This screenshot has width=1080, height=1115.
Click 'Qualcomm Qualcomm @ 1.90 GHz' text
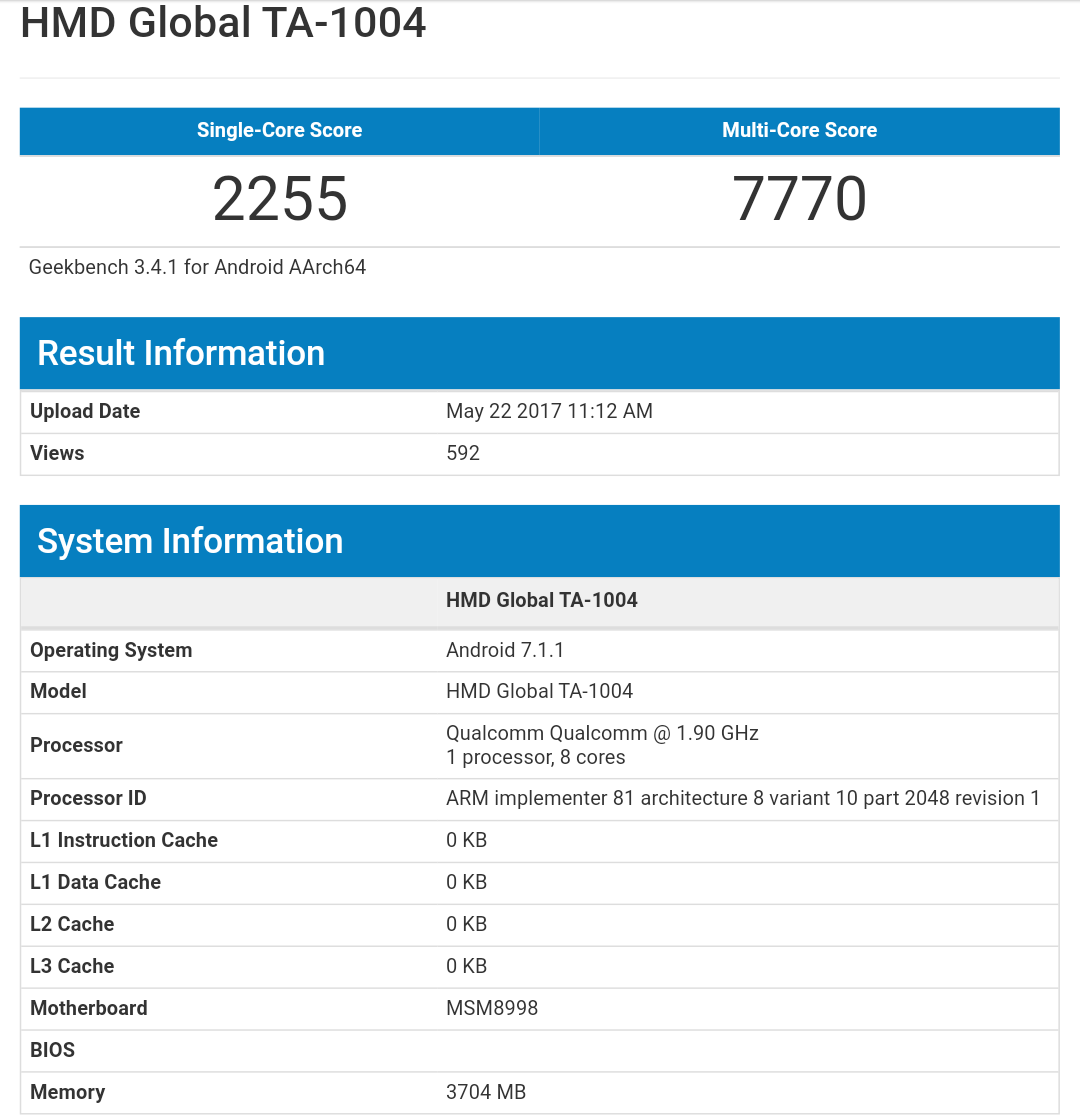602,733
